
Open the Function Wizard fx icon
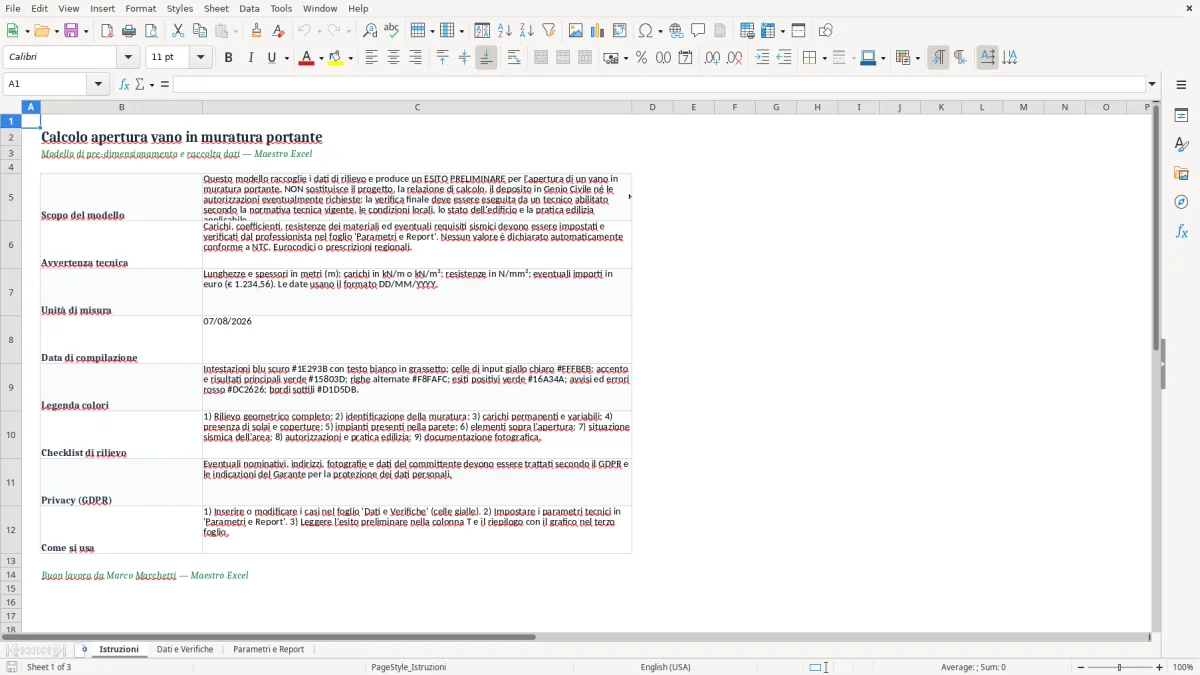pos(124,84)
